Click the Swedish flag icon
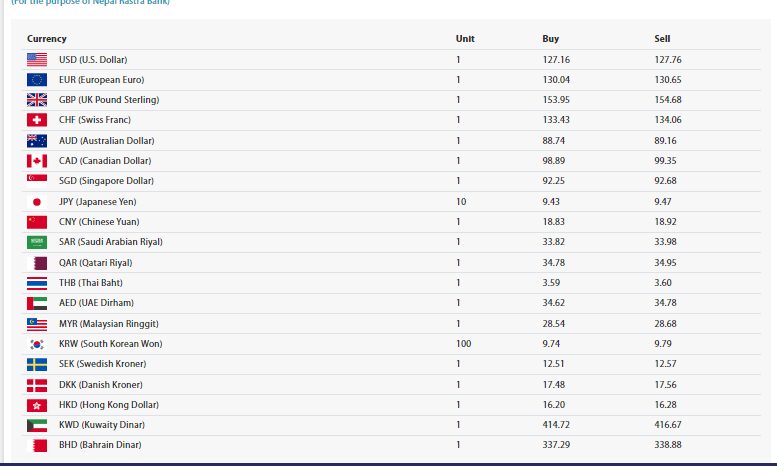777x466 pixels. 37,364
